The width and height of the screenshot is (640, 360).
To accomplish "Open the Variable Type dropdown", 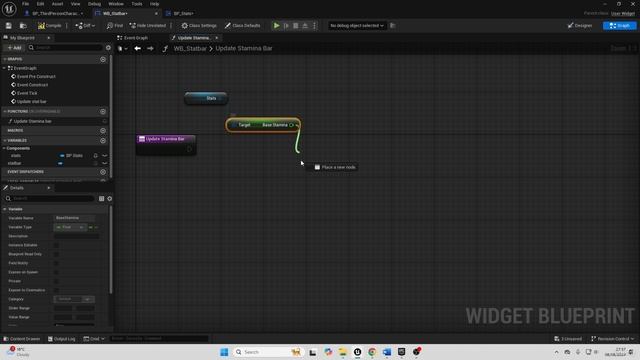I will coord(70,227).
